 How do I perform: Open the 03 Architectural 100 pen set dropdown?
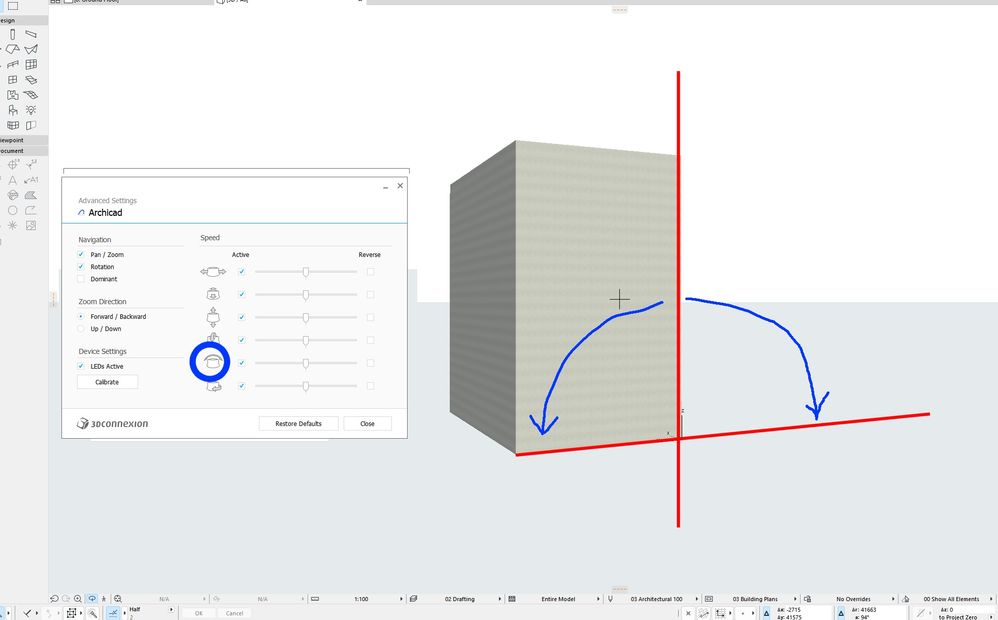[657, 599]
